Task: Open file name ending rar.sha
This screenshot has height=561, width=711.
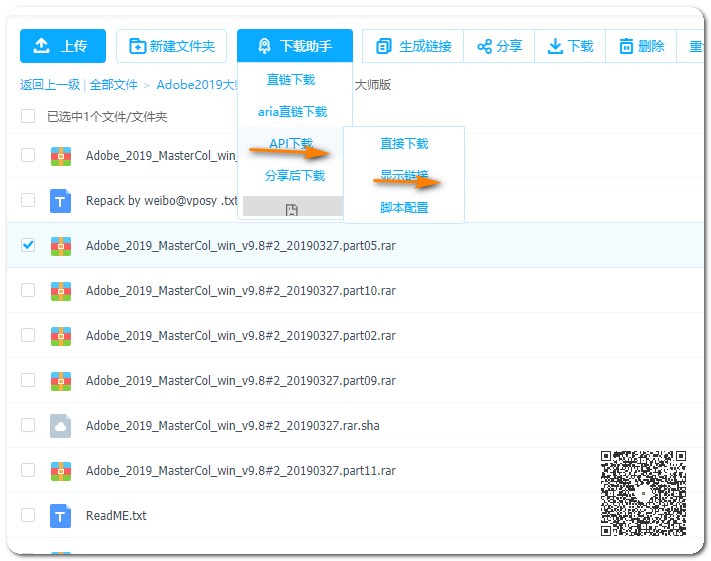Action: pyautogui.click(x=233, y=425)
